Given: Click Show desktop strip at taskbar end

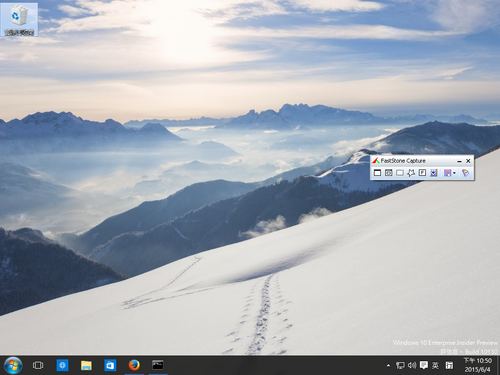Looking at the screenshot, I should (x=498, y=365).
